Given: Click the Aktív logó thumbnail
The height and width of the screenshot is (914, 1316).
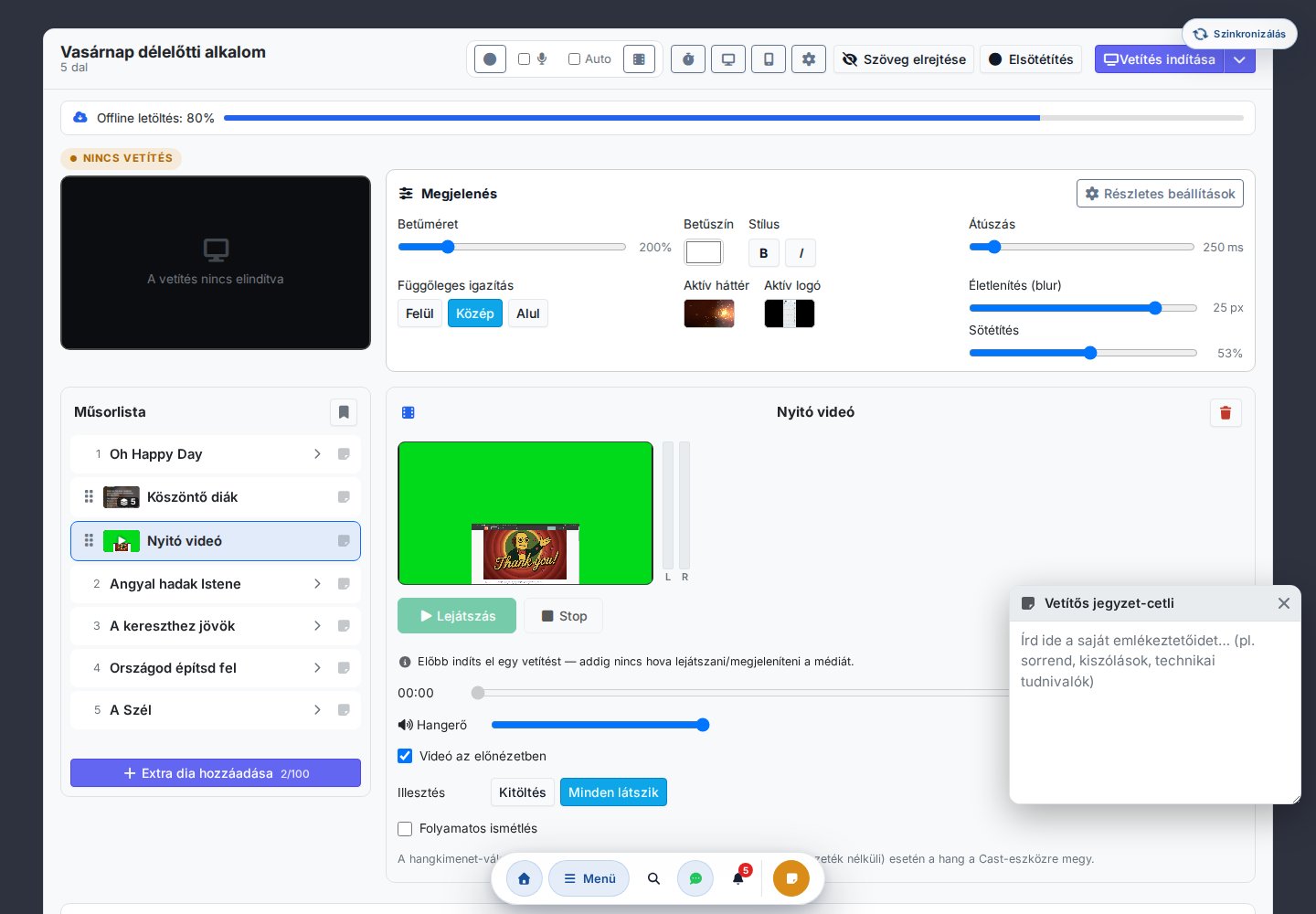Looking at the screenshot, I should pyautogui.click(x=790, y=314).
